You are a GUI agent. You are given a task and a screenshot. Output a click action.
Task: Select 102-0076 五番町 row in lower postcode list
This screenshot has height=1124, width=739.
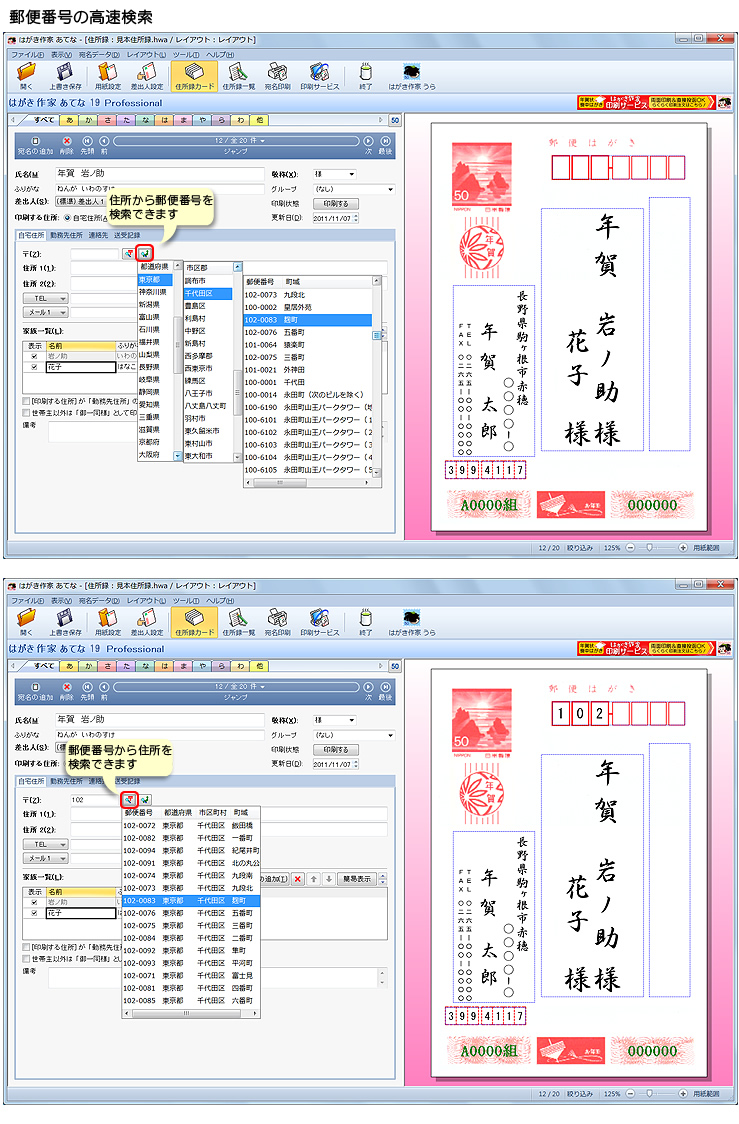[x=190, y=913]
